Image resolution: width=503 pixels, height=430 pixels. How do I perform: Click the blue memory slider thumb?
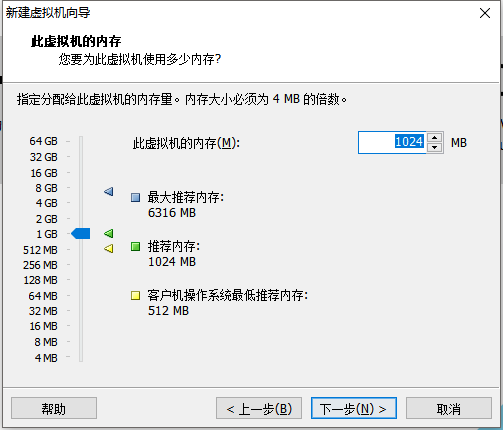pos(81,234)
